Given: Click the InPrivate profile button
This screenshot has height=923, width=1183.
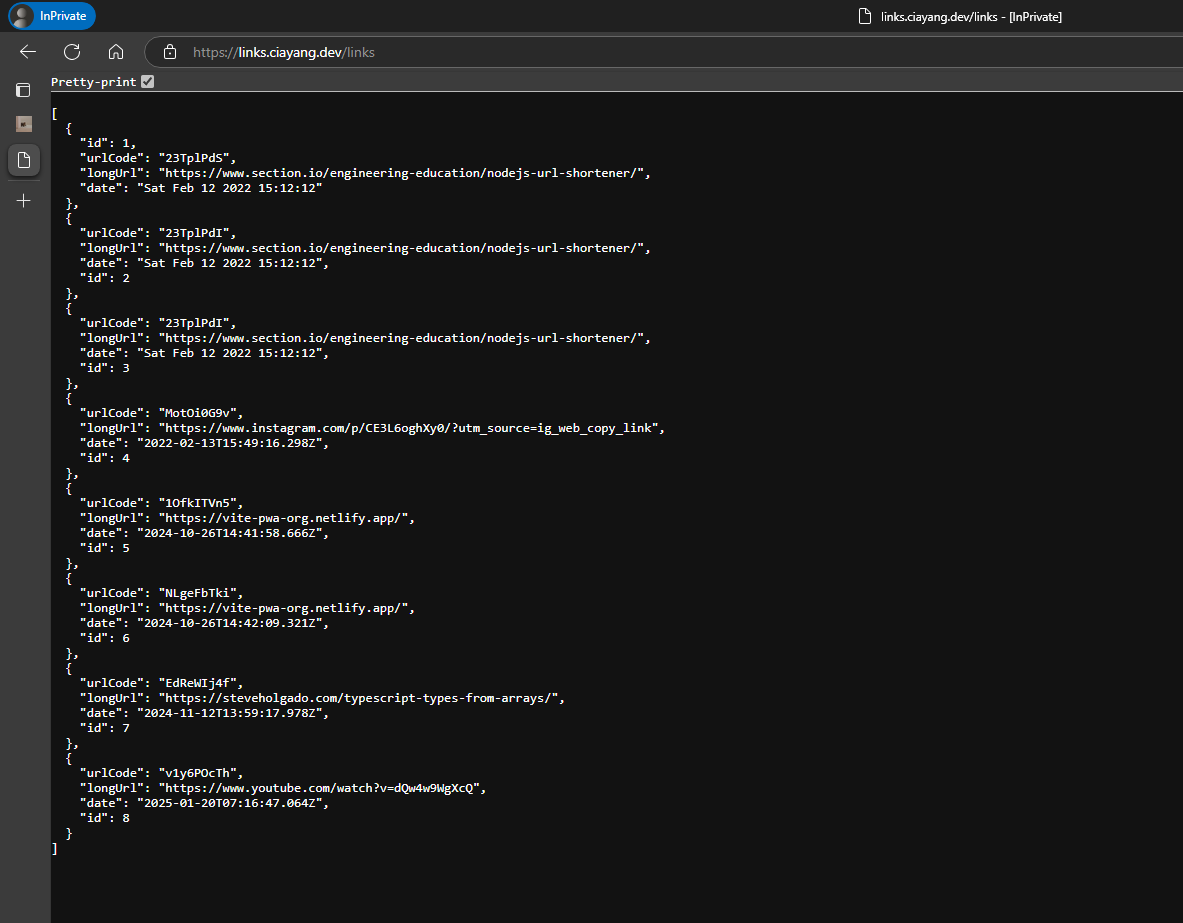Looking at the screenshot, I should tap(52, 16).
